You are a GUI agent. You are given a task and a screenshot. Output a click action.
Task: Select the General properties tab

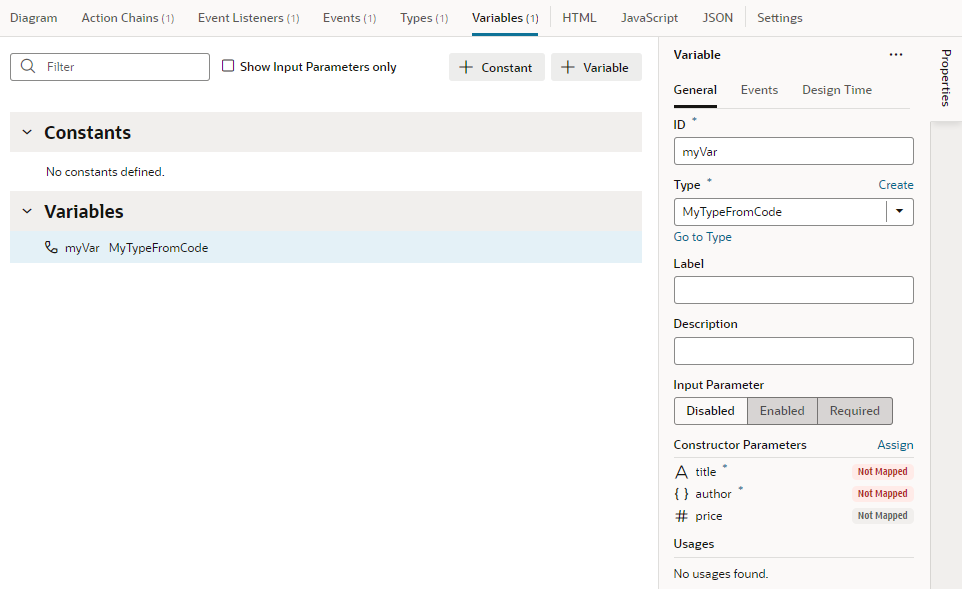pos(695,90)
